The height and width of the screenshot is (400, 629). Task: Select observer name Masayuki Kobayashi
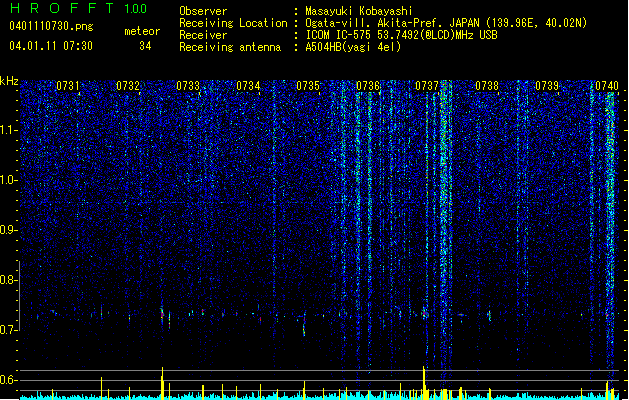pyautogui.click(x=359, y=11)
